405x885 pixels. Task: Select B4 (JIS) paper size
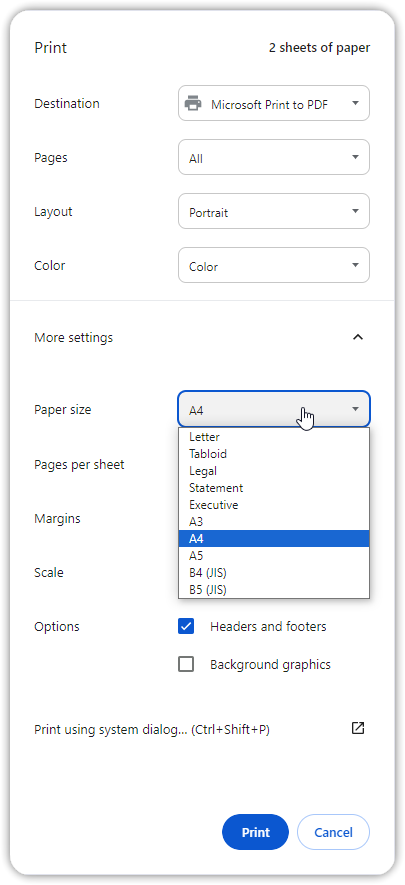pyautogui.click(x=274, y=572)
